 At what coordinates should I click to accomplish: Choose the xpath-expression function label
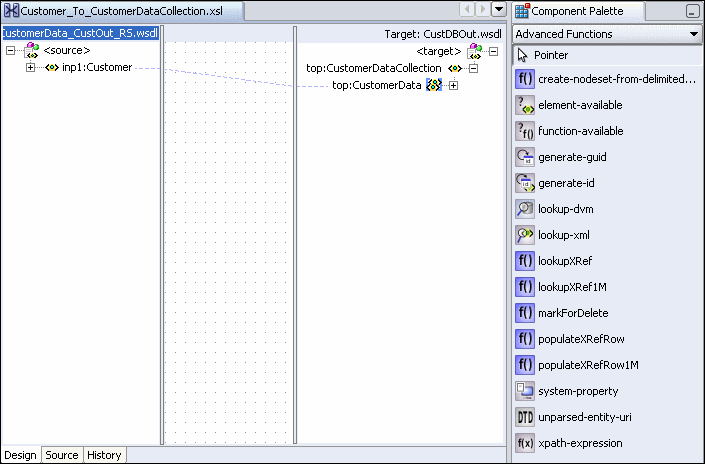(x=580, y=444)
